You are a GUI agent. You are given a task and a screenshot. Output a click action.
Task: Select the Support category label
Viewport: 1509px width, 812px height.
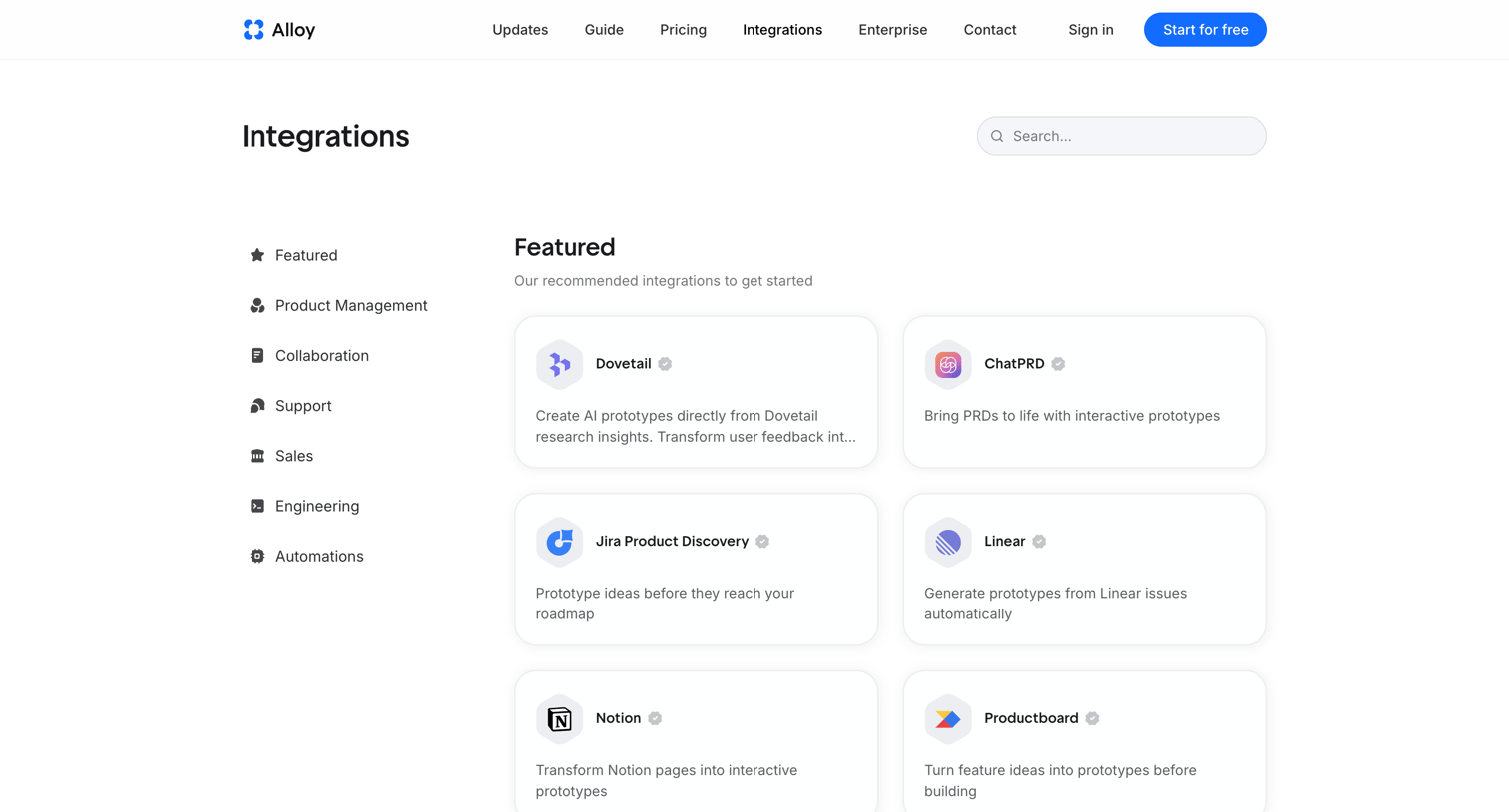[x=303, y=406]
